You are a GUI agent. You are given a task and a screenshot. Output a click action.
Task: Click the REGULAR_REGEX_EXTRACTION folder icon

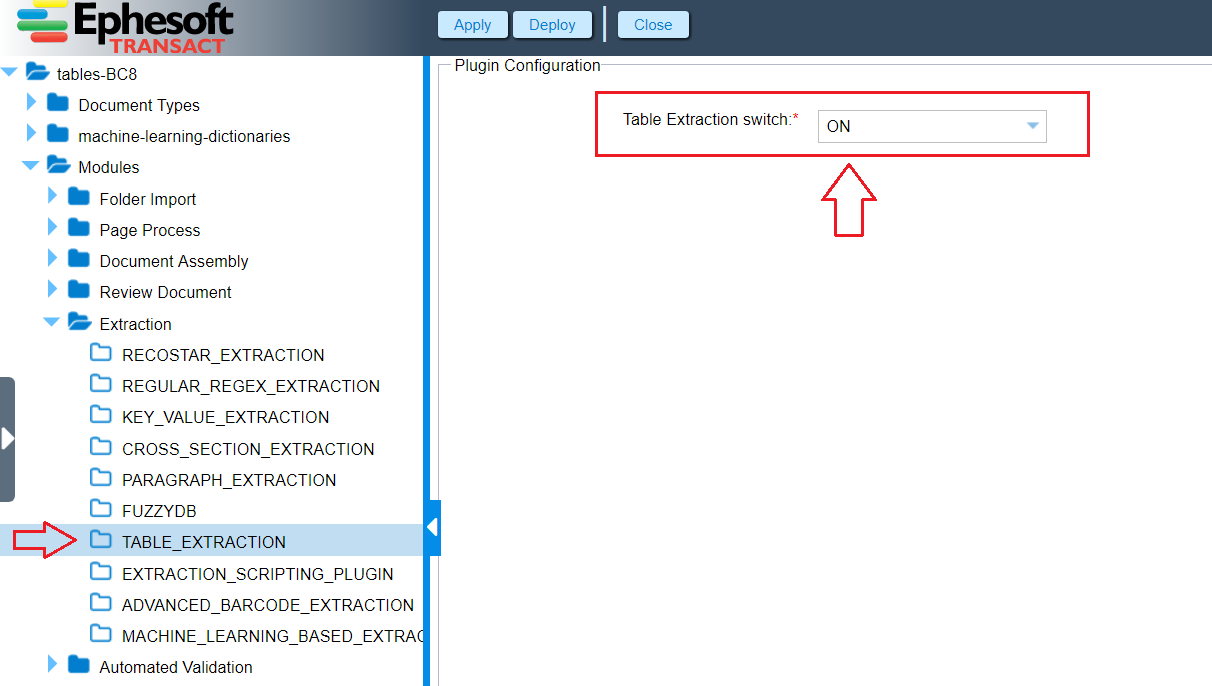click(x=101, y=383)
